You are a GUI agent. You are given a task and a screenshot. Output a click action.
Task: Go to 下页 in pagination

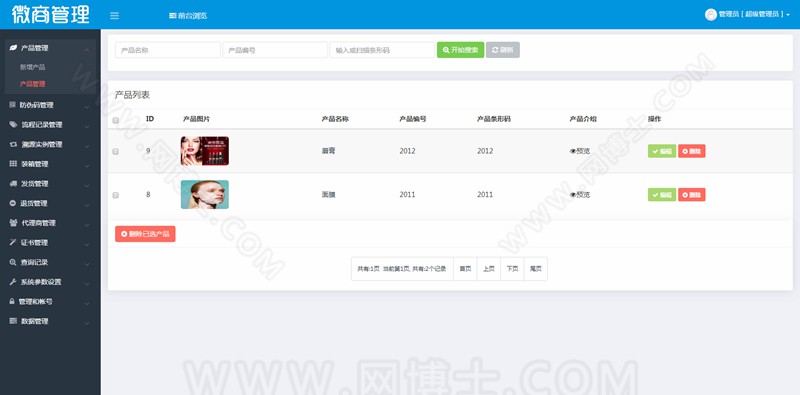click(x=512, y=269)
